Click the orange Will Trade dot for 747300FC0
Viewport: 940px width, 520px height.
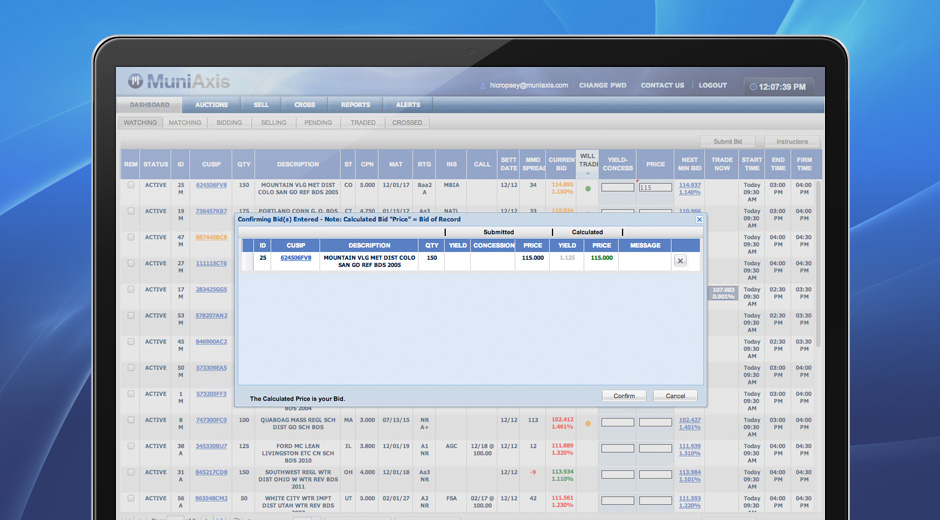(588, 423)
